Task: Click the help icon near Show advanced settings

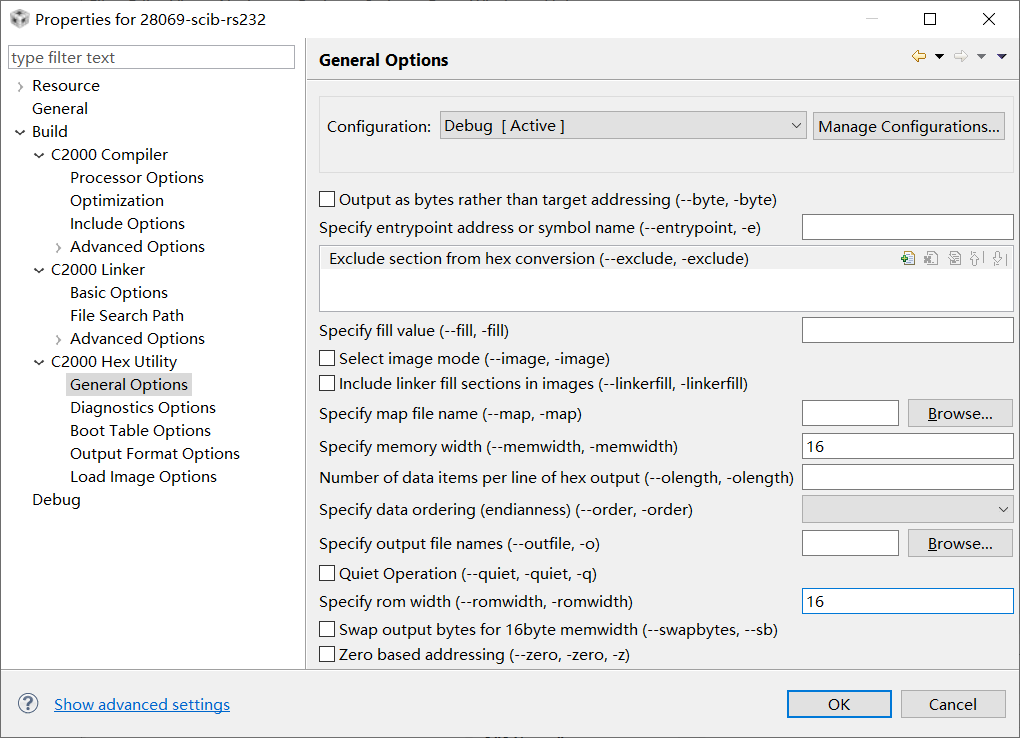Action: coord(27,703)
